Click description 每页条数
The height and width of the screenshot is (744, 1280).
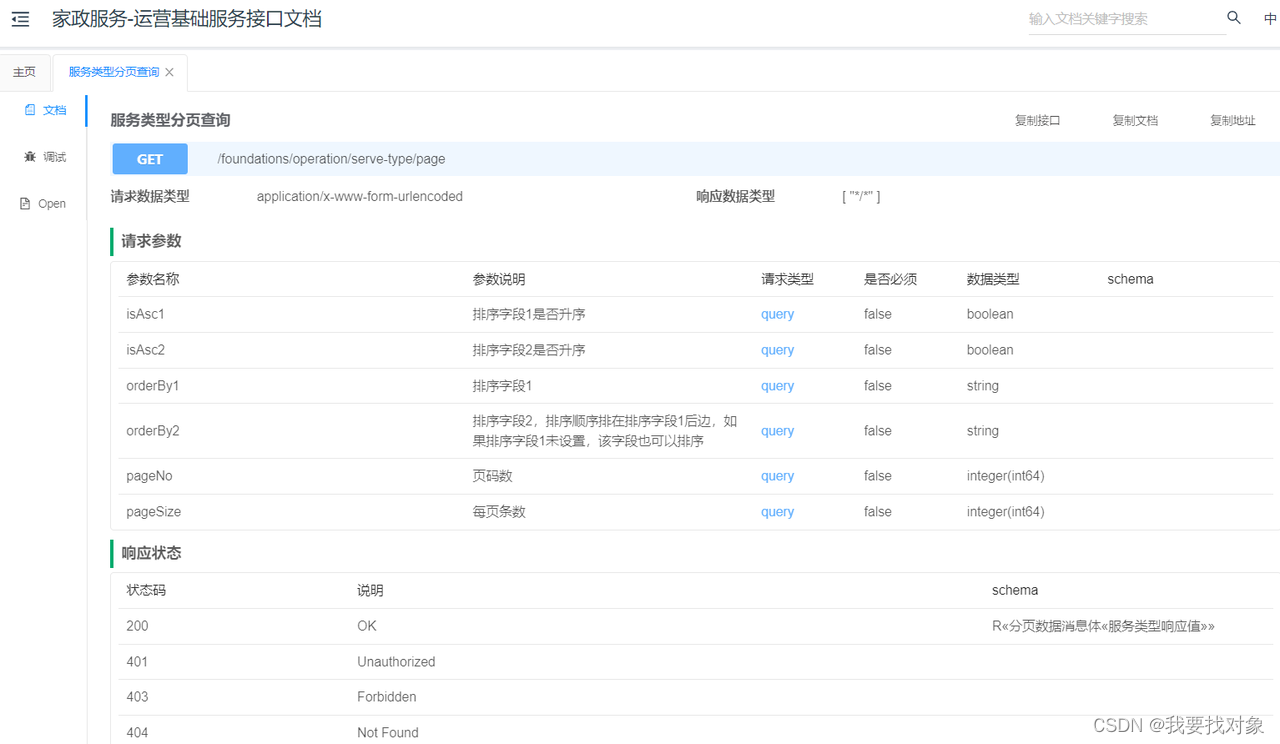tap(499, 512)
